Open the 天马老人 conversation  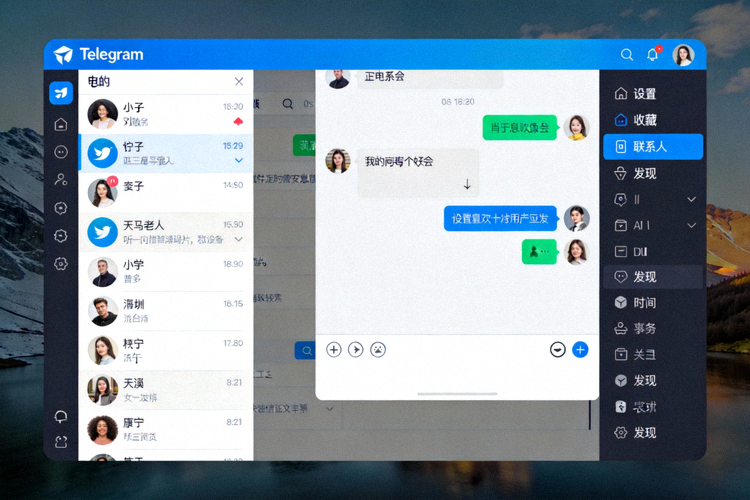click(166, 232)
